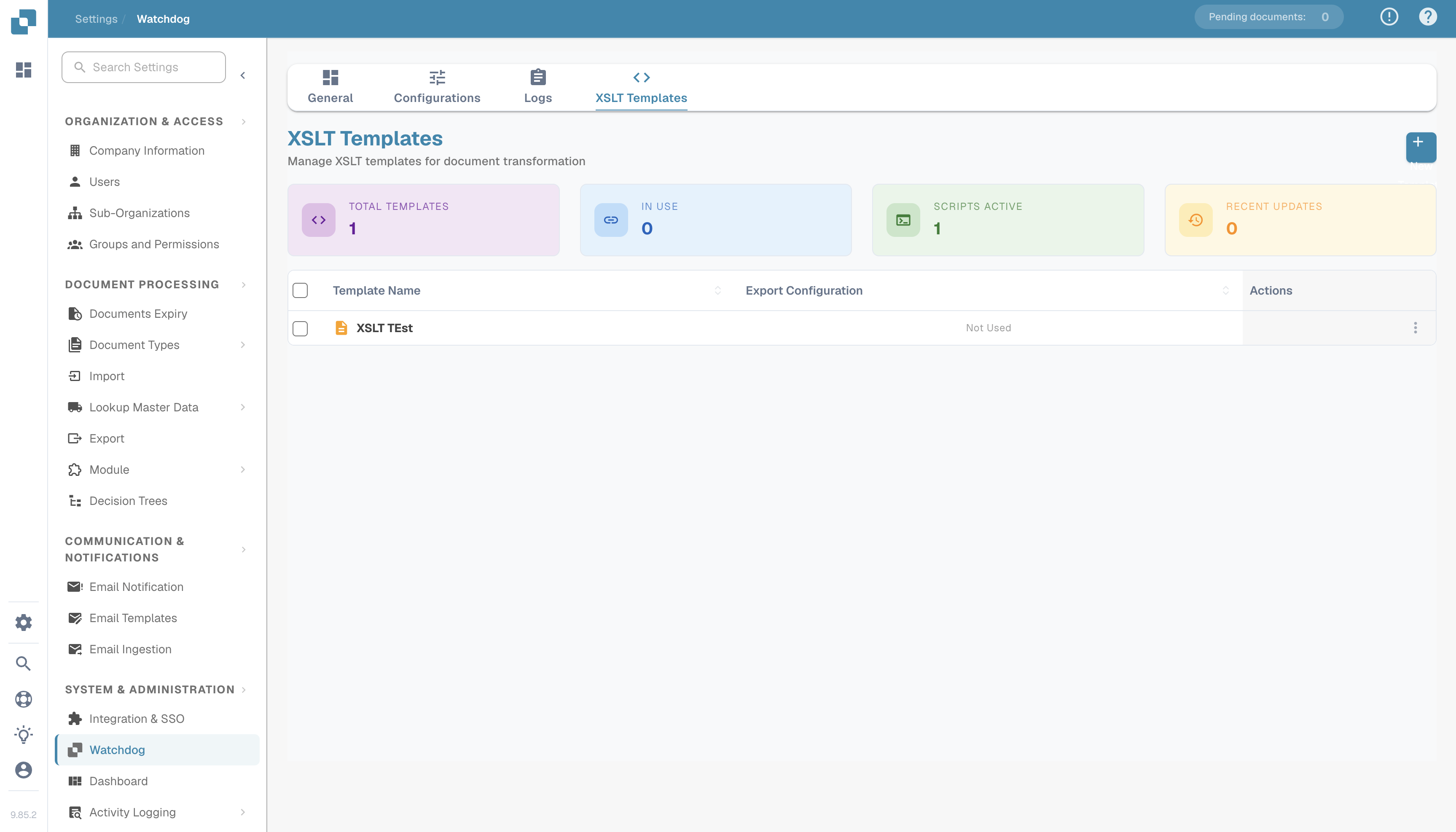Screen dimensions: 1456x832
Task: Open the help question mark icon
Action: (x=1427, y=16)
